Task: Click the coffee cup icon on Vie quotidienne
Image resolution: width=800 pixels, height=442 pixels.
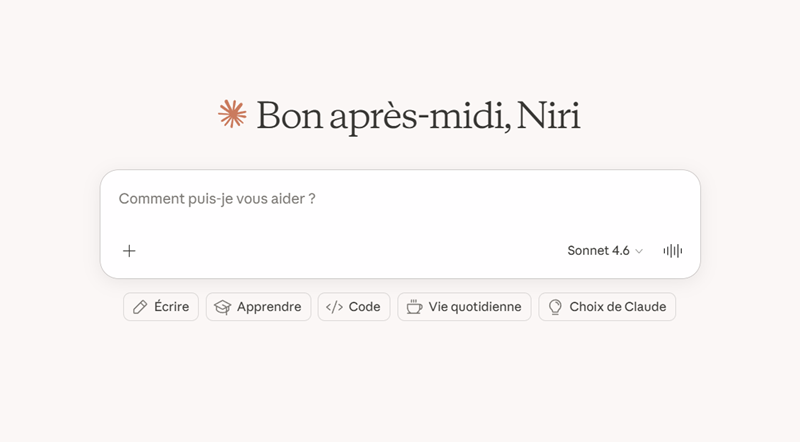Action: tap(414, 307)
